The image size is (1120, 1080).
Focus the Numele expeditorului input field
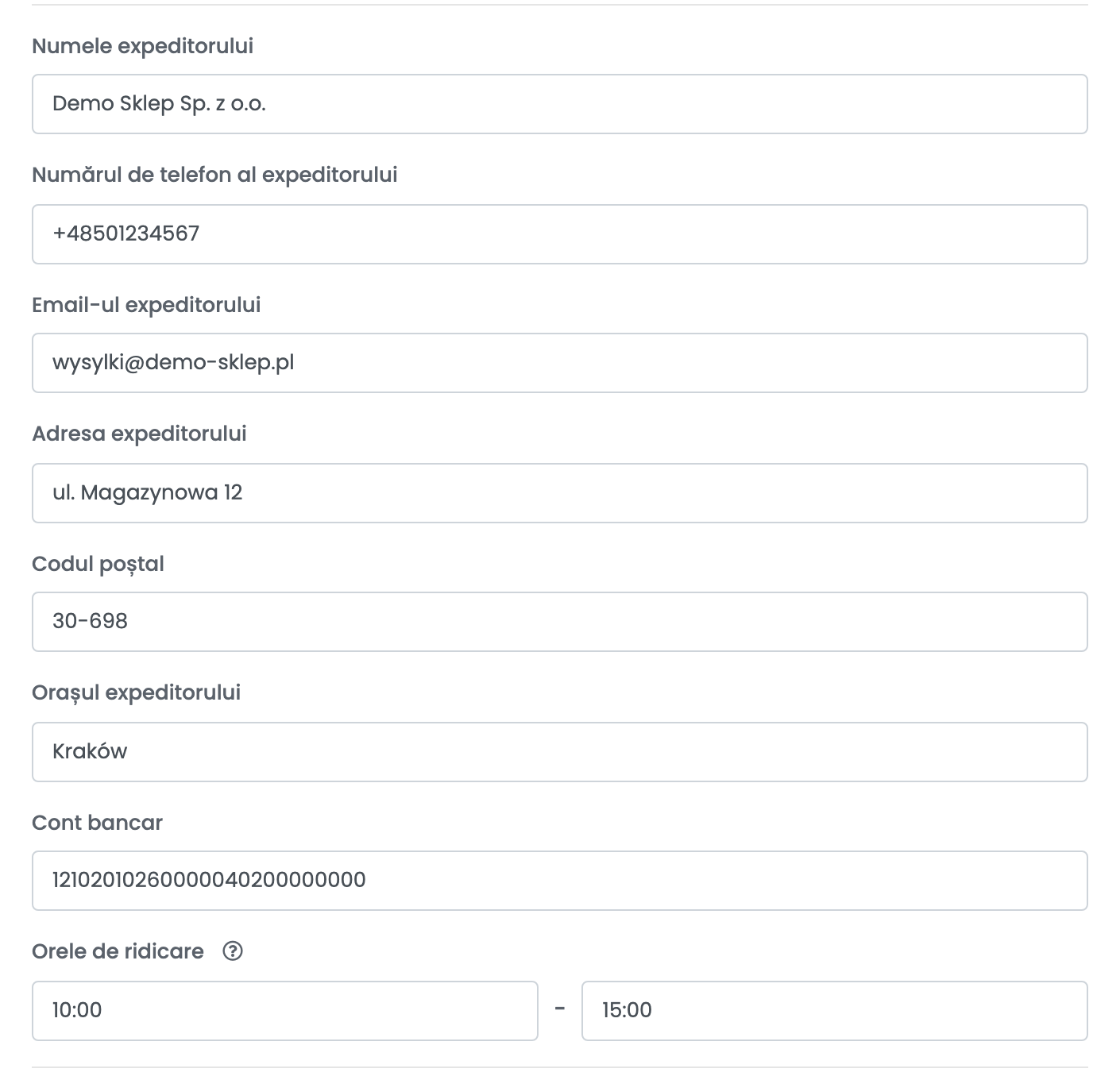559,104
